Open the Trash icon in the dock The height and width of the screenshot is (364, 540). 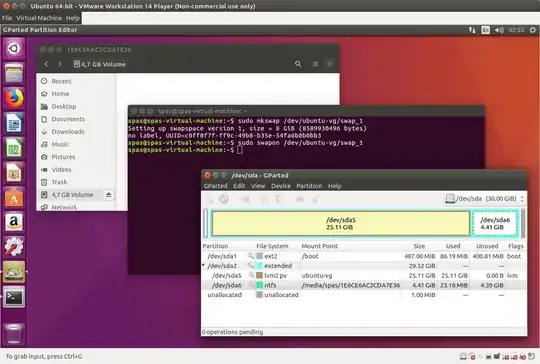pyautogui.click(x=14, y=333)
